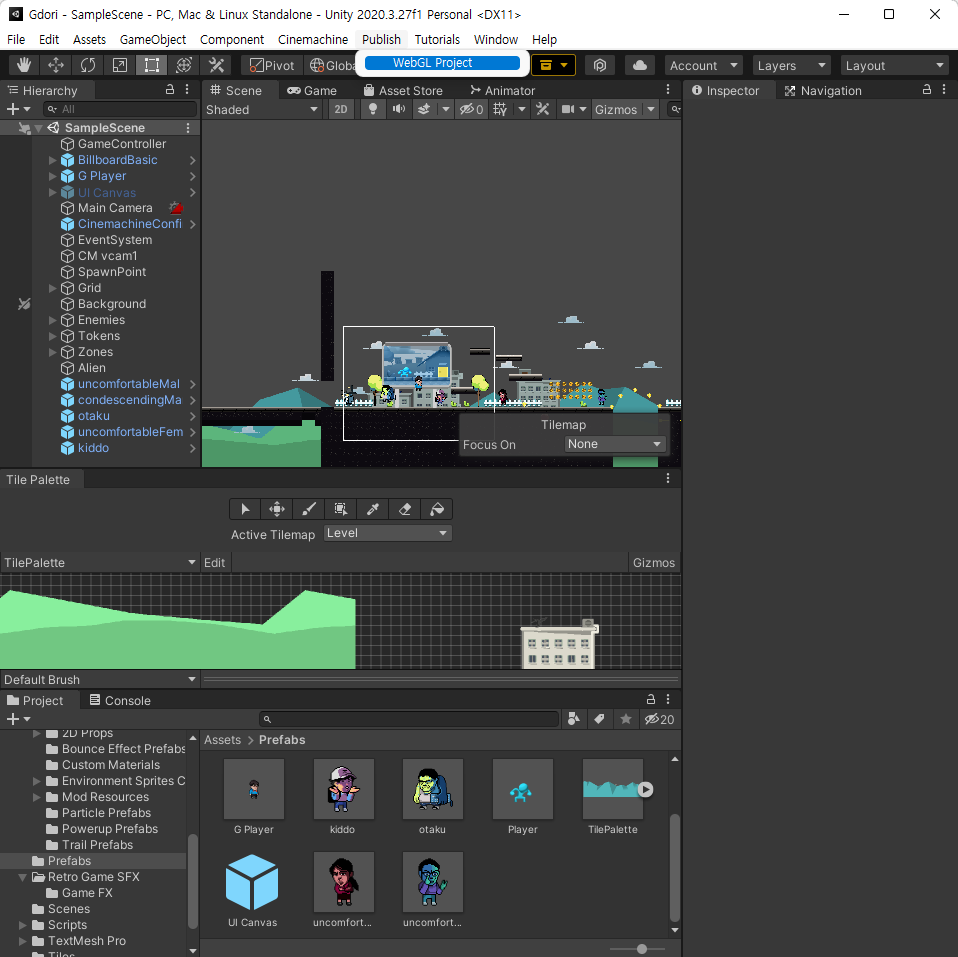Click the Project search field
The width and height of the screenshot is (958, 957).
409,719
